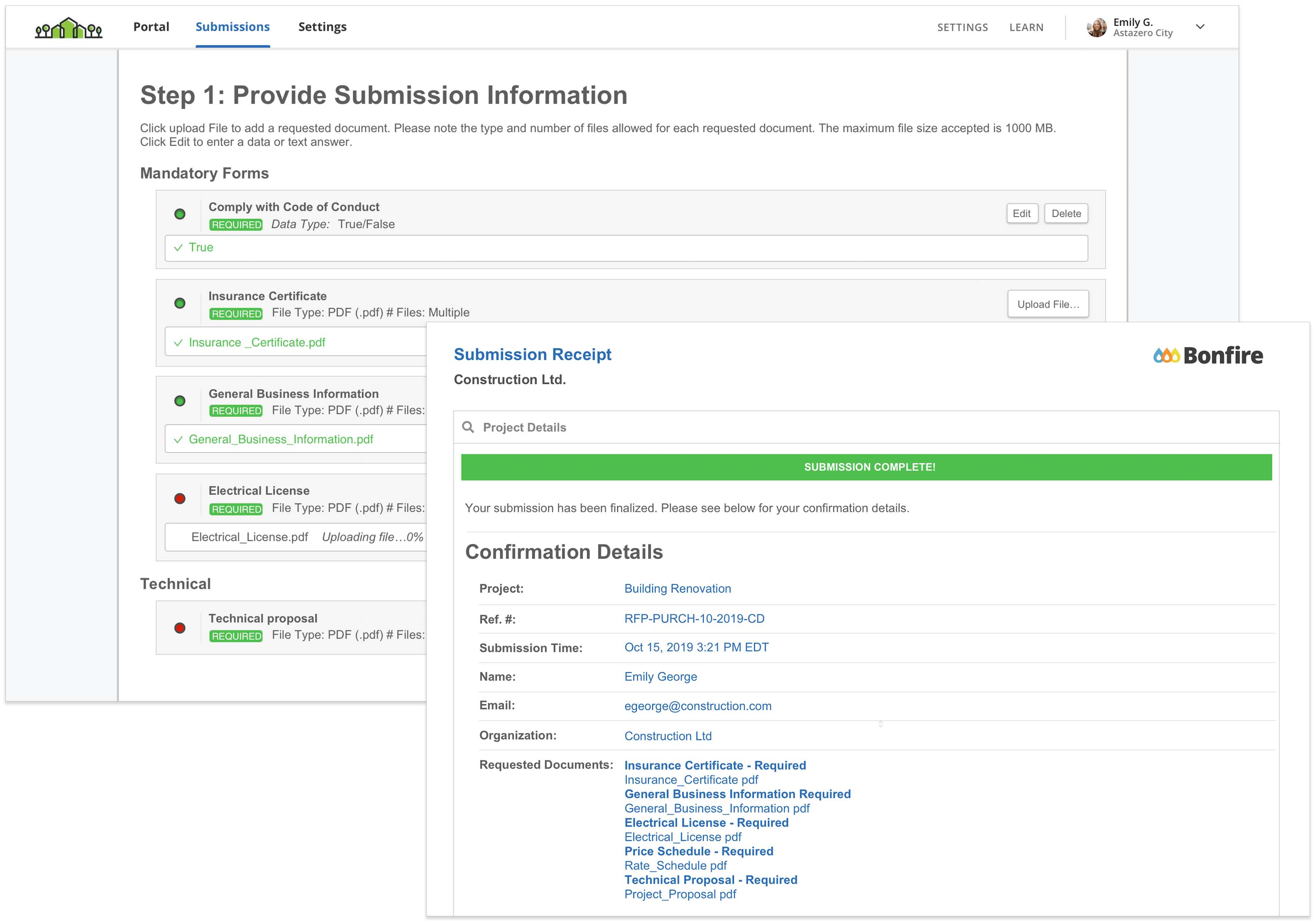Click checkmark next to General_Business_Information.pdf
The width and height of the screenshot is (1316, 924).
pyautogui.click(x=178, y=440)
